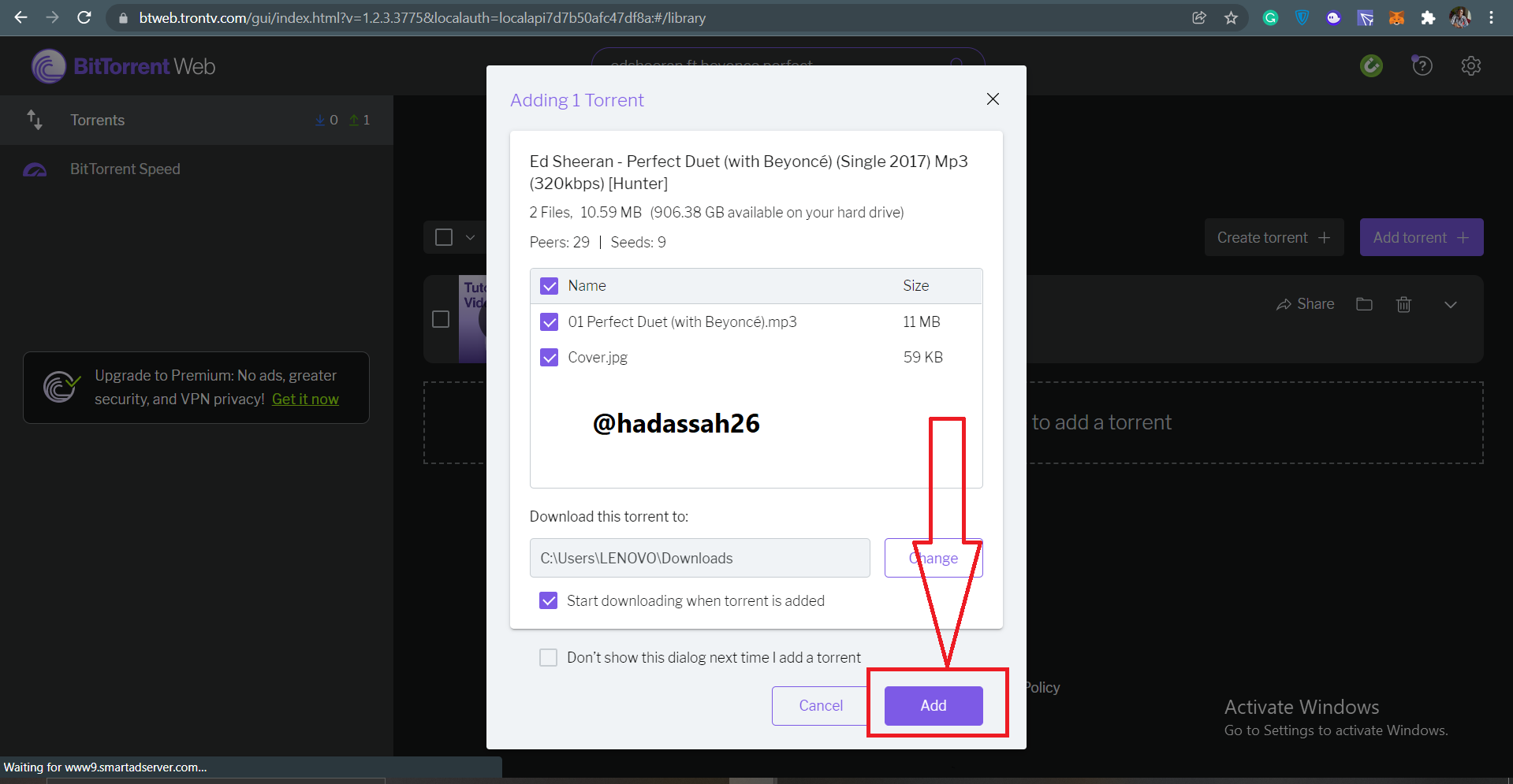
Task: Uncheck 01 Perfect Duet mp3 file checkbox
Action: click(550, 321)
